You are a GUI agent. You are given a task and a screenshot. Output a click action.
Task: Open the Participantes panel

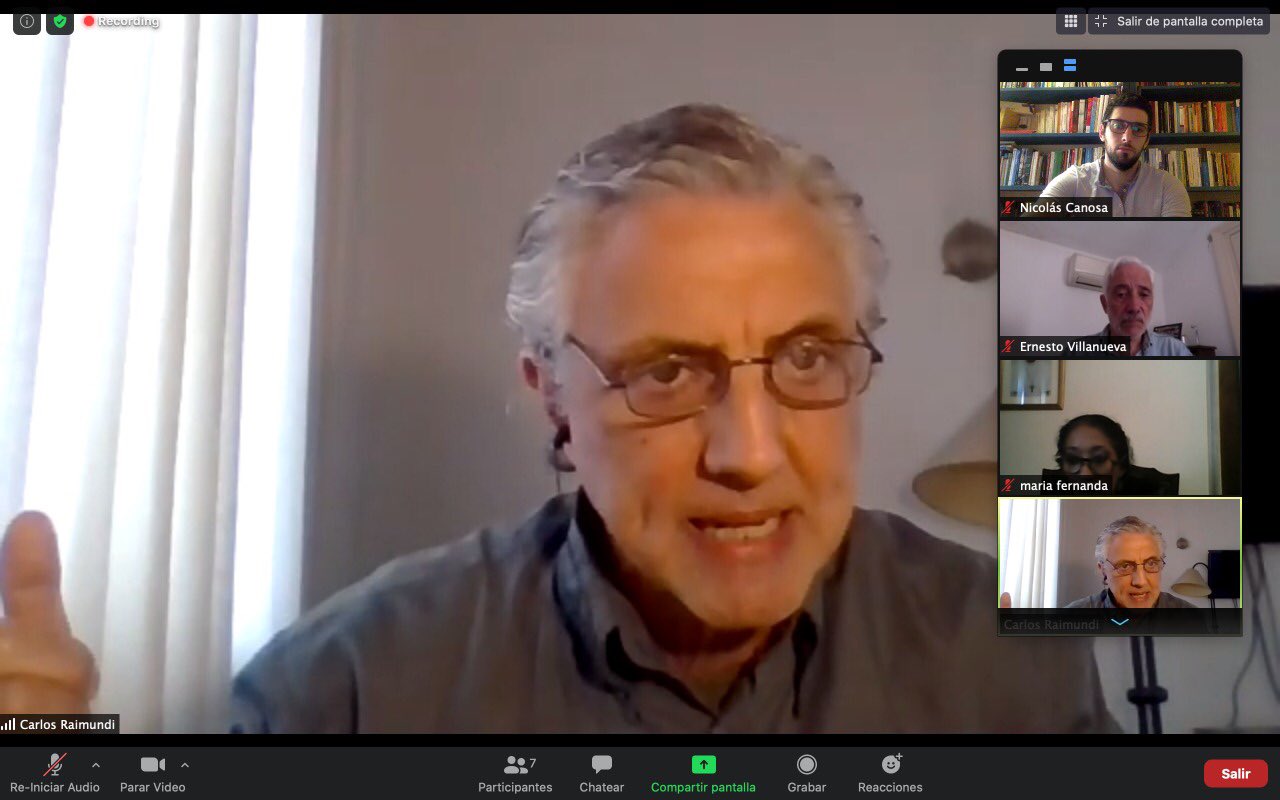tap(515, 773)
